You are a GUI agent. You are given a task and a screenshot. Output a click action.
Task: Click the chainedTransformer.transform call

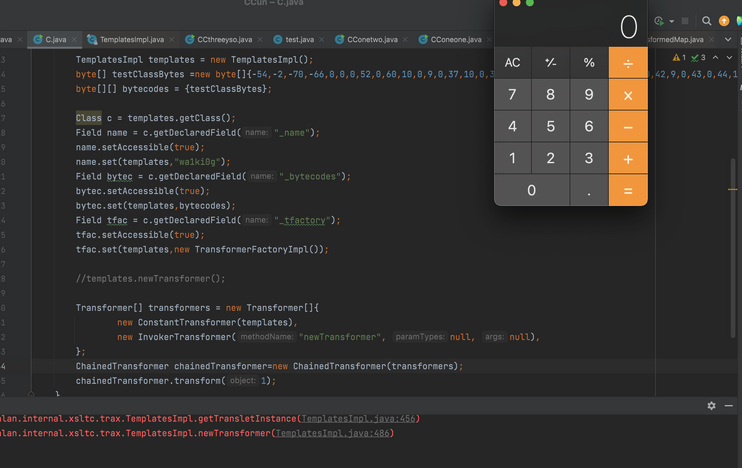[176, 381]
